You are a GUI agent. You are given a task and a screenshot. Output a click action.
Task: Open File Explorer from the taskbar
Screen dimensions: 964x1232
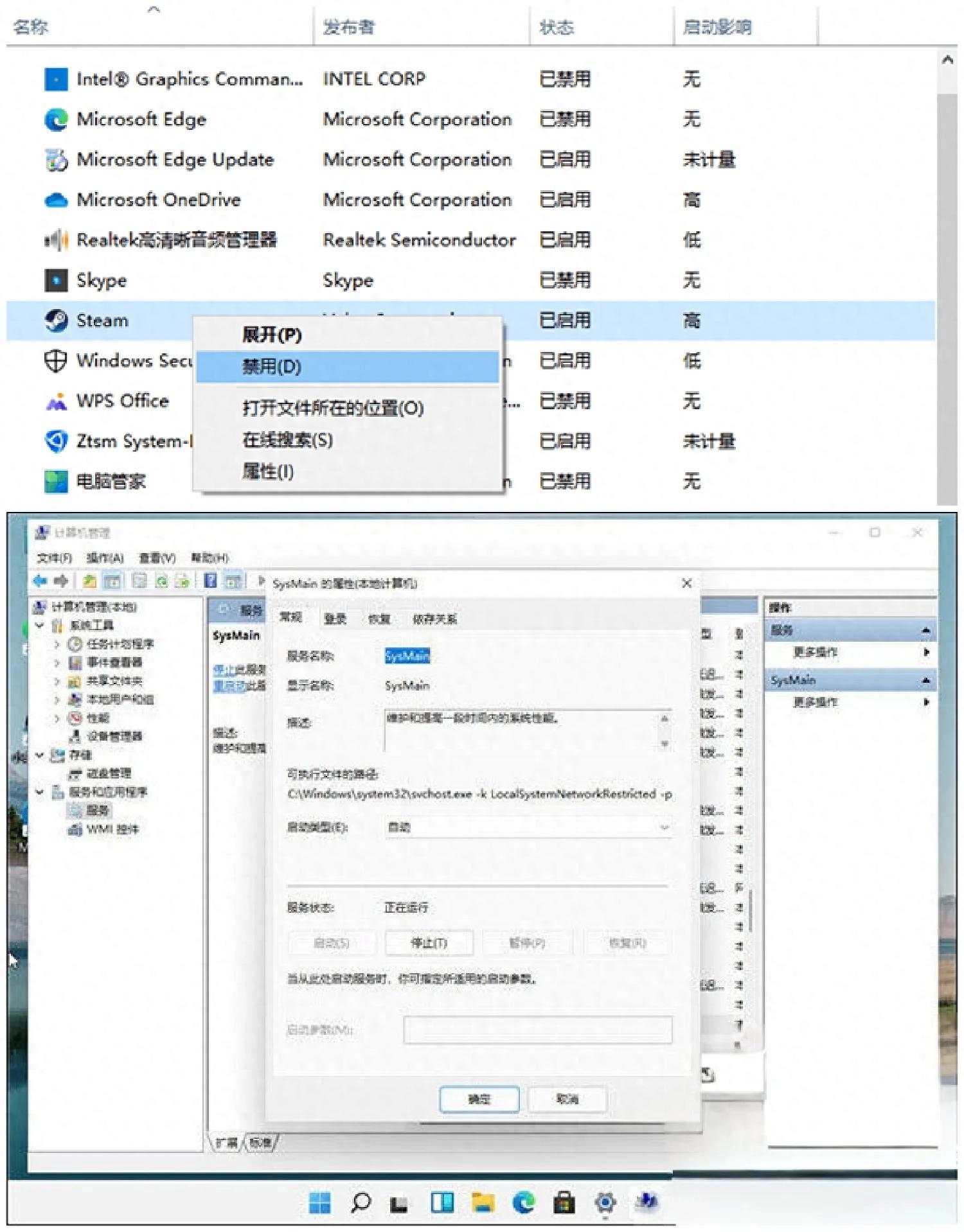(x=483, y=1202)
